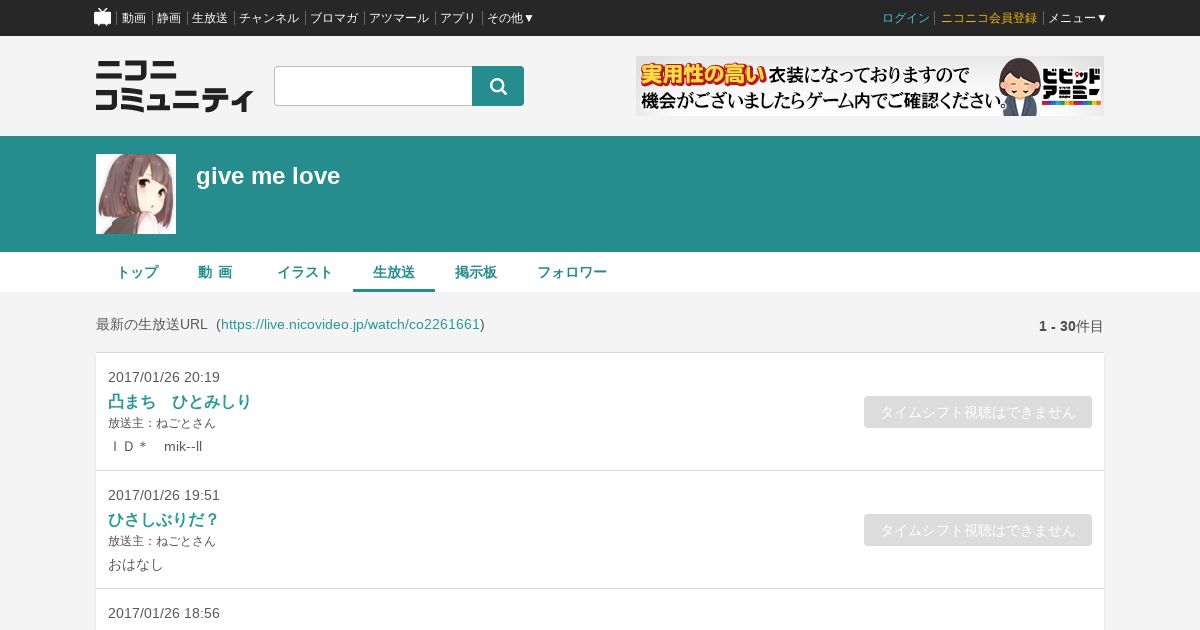Switch to the トップ tab
The height and width of the screenshot is (630, 1200).
(137, 272)
